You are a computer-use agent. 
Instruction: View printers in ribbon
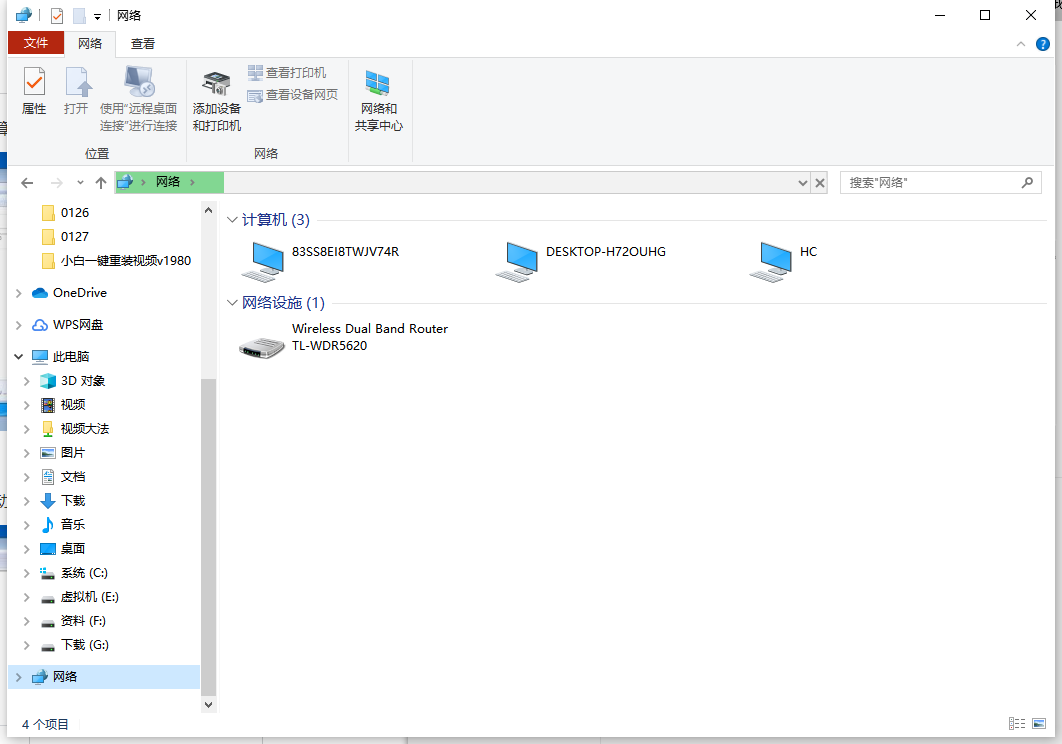pos(287,73)
